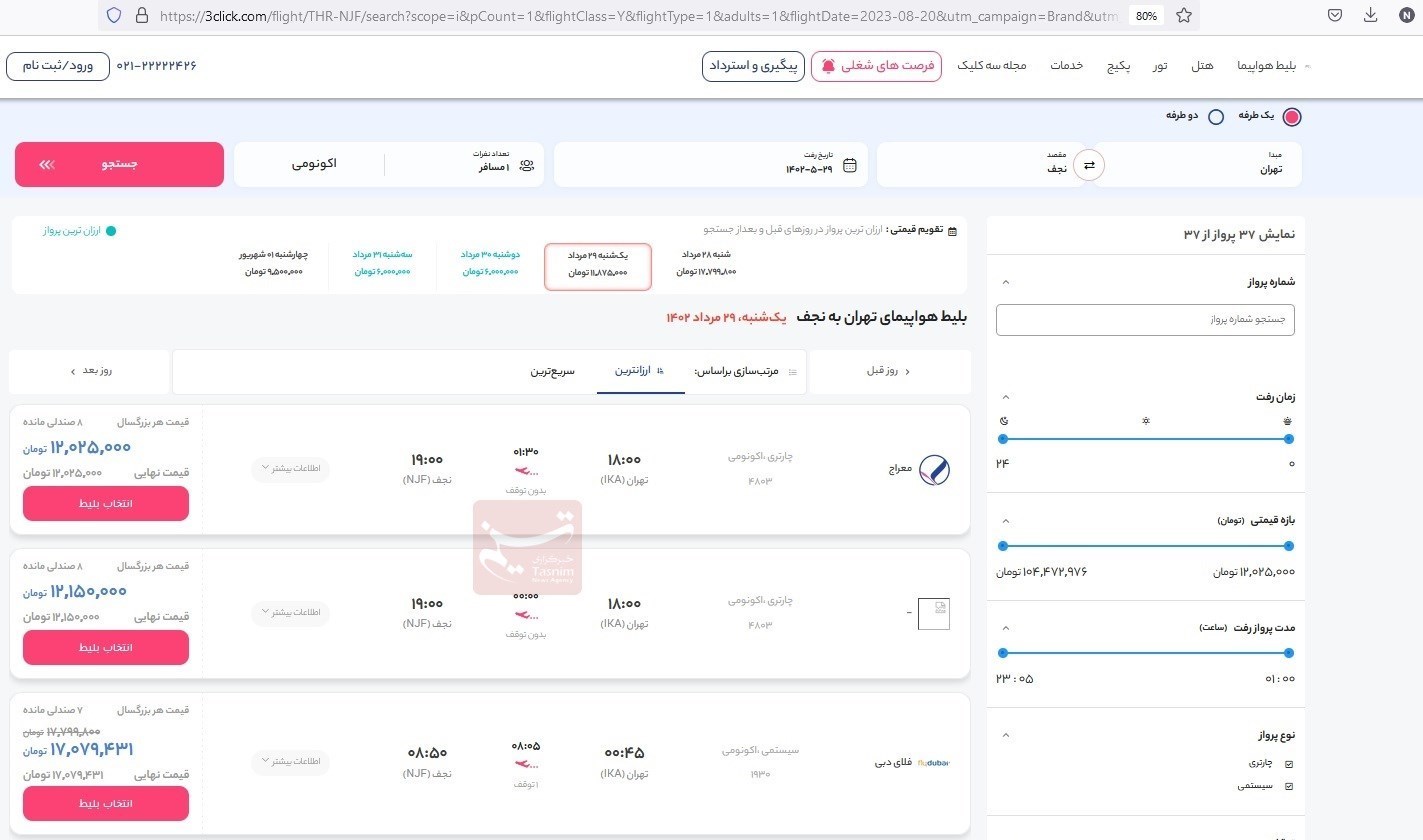Open the hotel (هتل) menu item
This screenshot has height=840, width=1423.
click(x=1202, y=66)
